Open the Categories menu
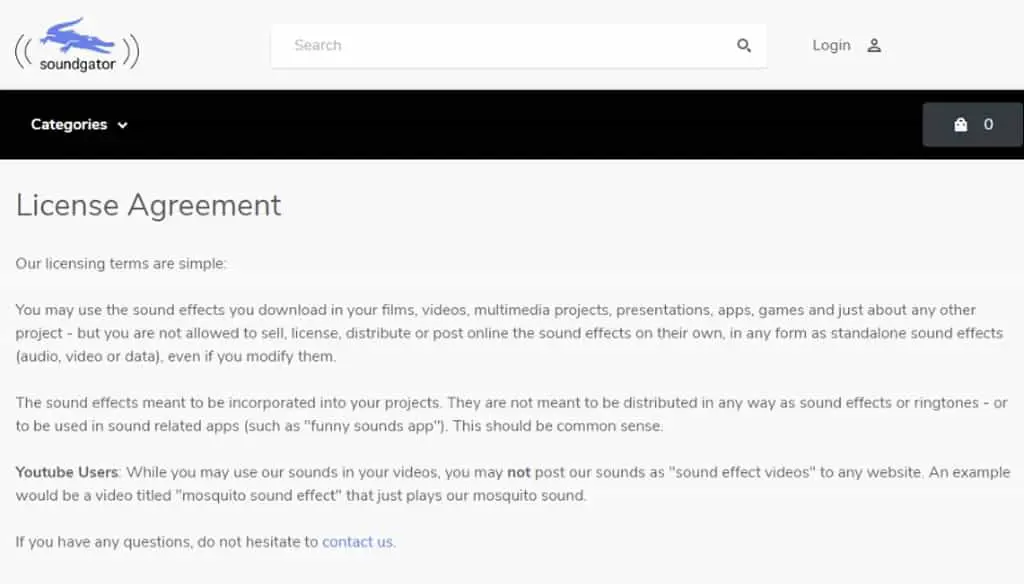Screen dimensions: 1024x584 [x=79, y=124]
